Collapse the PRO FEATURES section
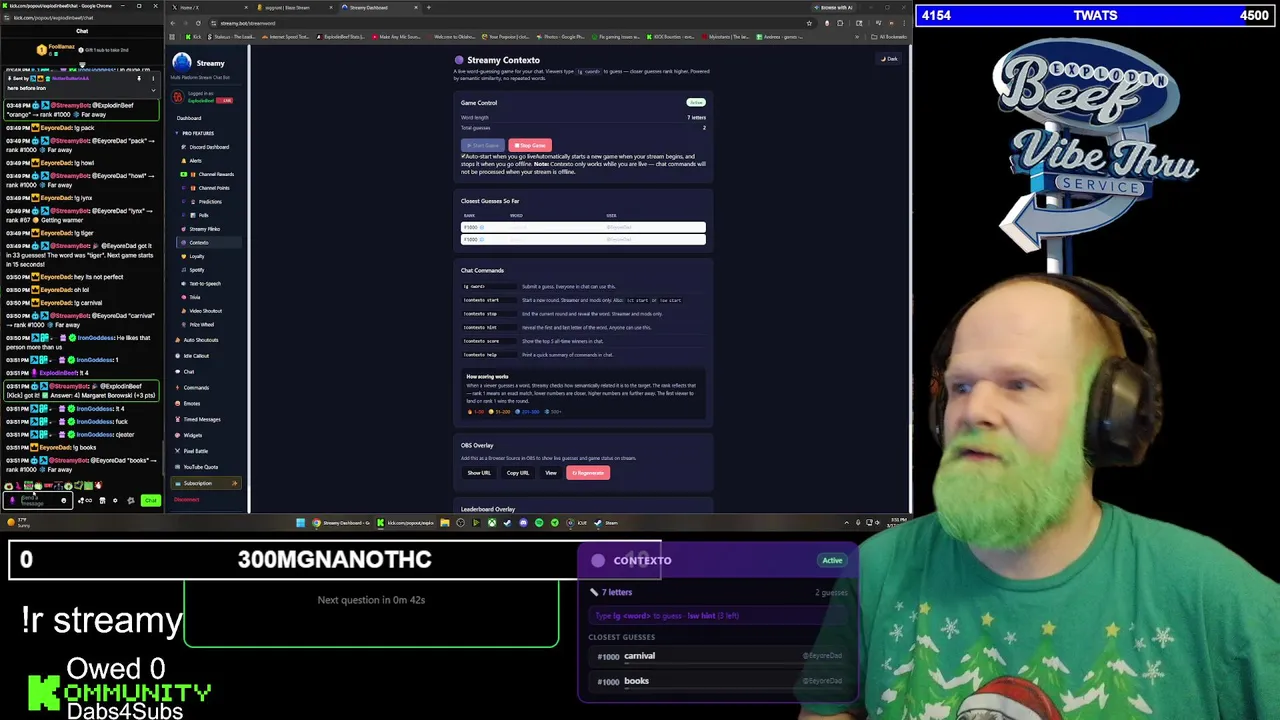Screen dimensions: 1280x720 tap(197, 133)
